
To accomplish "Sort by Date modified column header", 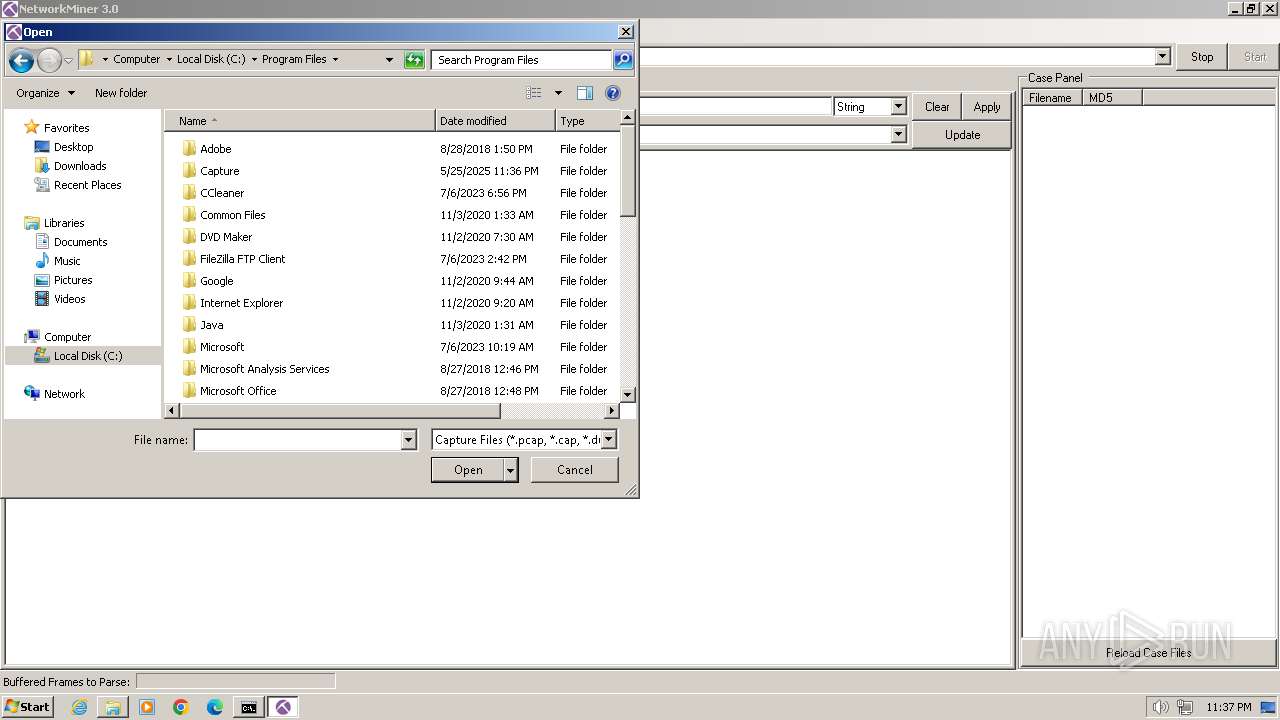I will click(495, 121).
